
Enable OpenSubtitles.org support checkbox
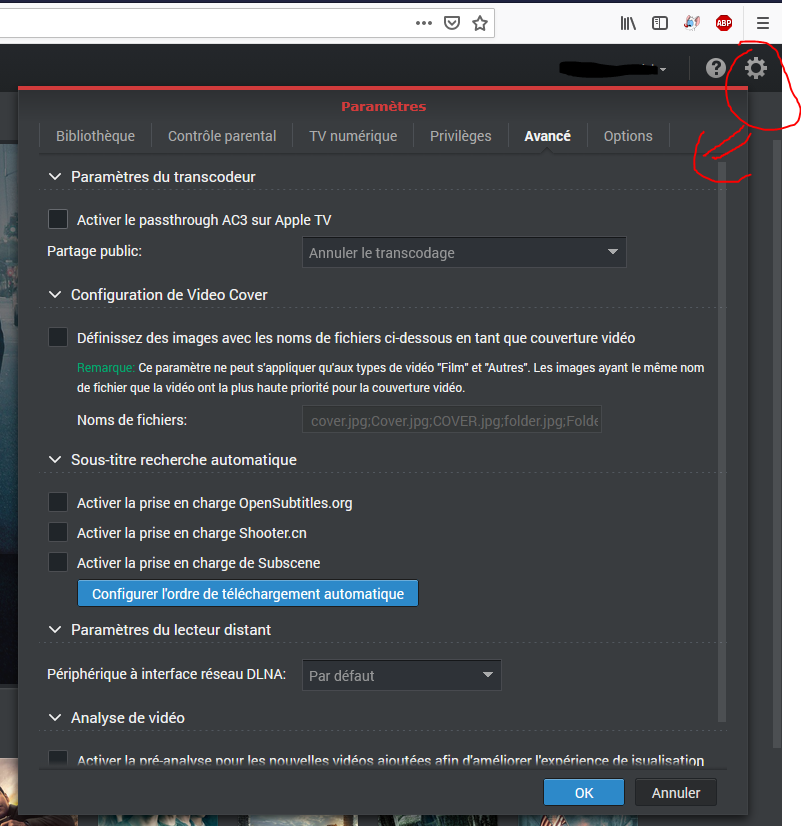58,503
